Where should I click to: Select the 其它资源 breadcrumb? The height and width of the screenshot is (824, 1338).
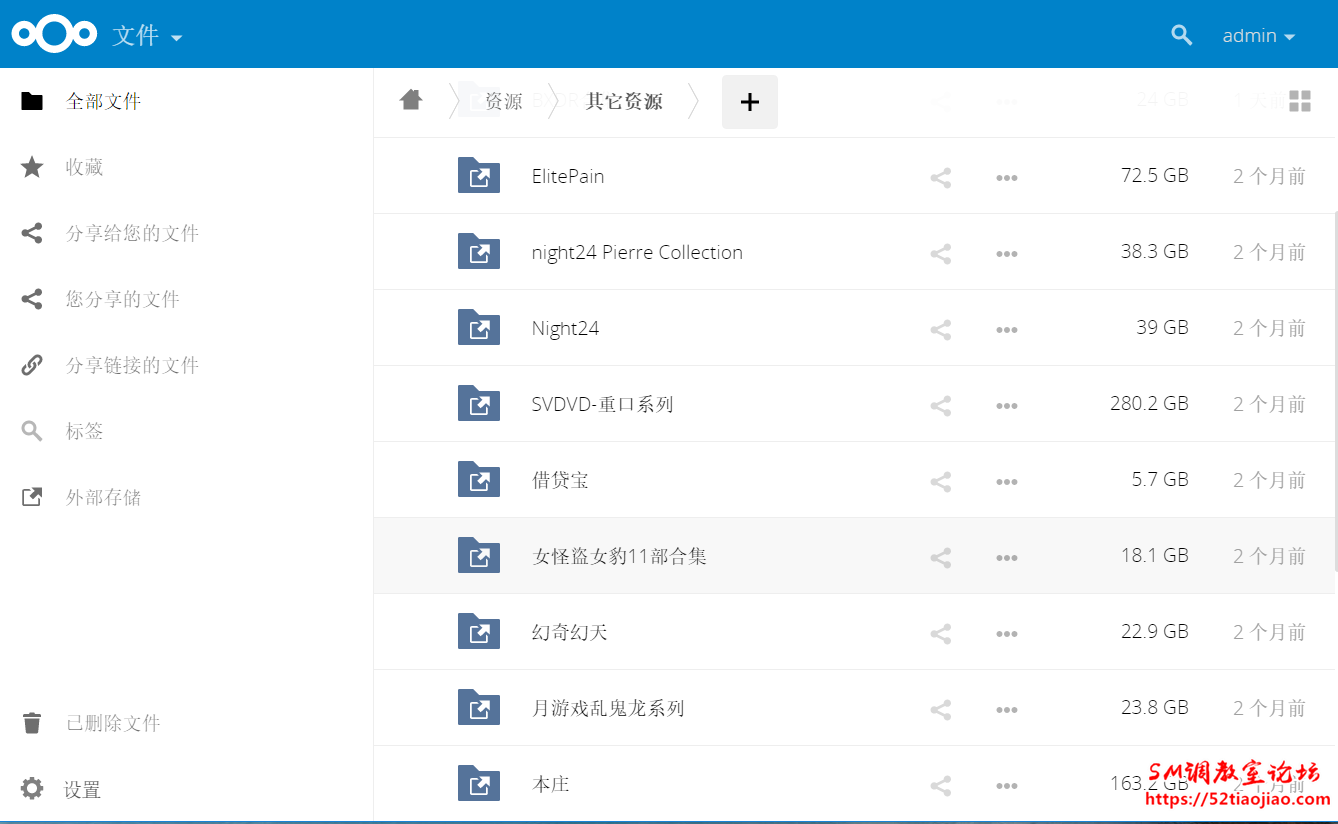624,101
